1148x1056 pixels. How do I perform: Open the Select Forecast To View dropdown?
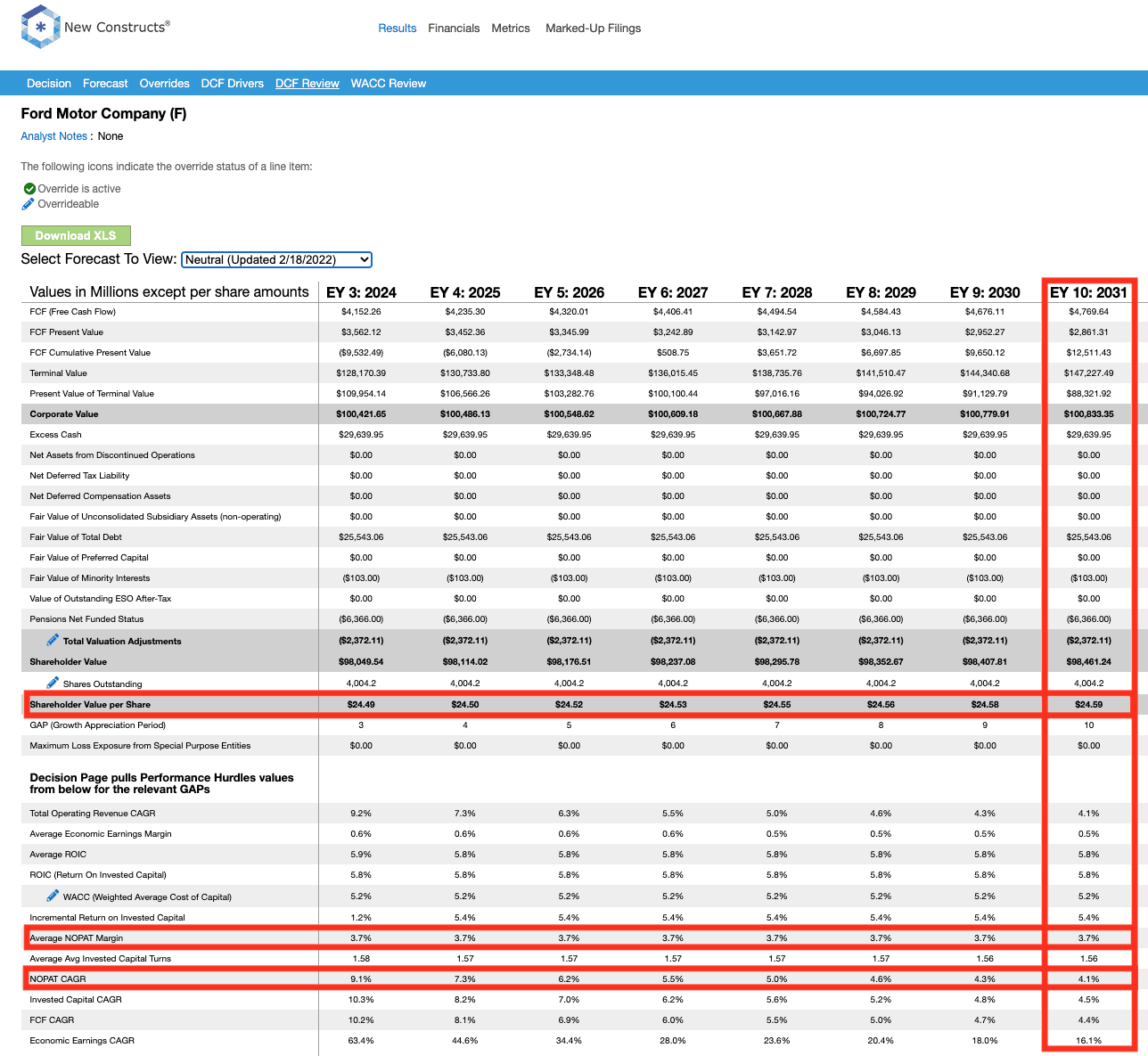(276, 259)
